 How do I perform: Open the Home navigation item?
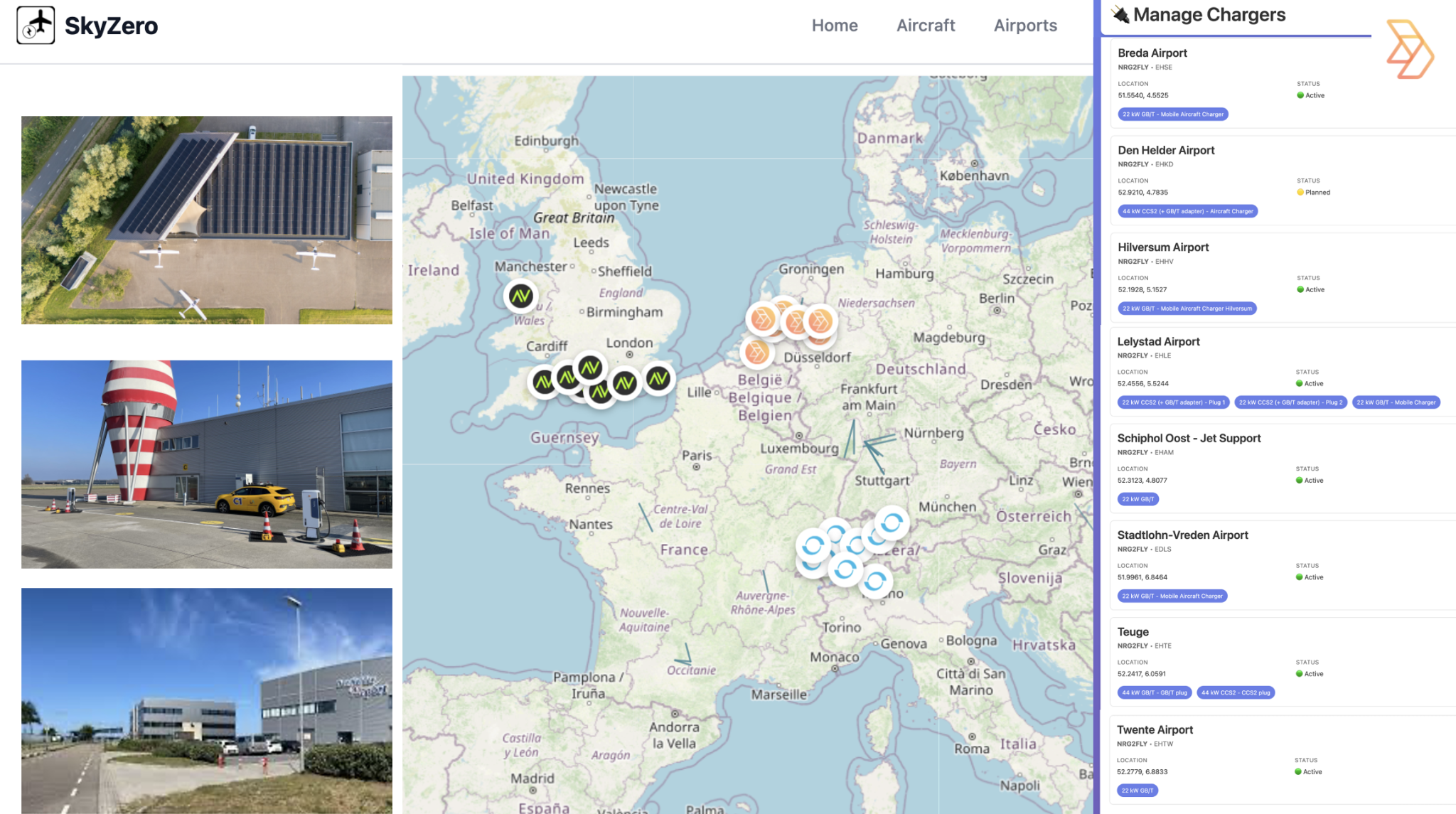(835, 25)
